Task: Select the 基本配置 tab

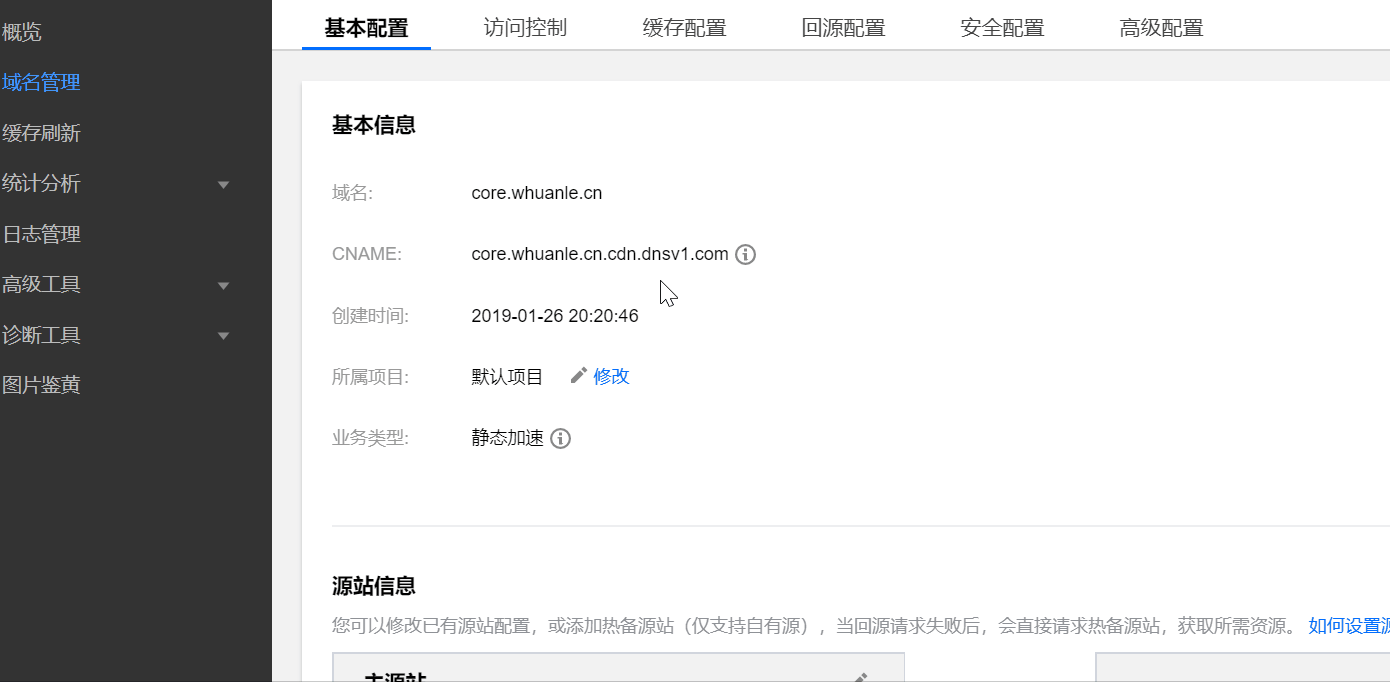Action: click(x=366, y=27)
